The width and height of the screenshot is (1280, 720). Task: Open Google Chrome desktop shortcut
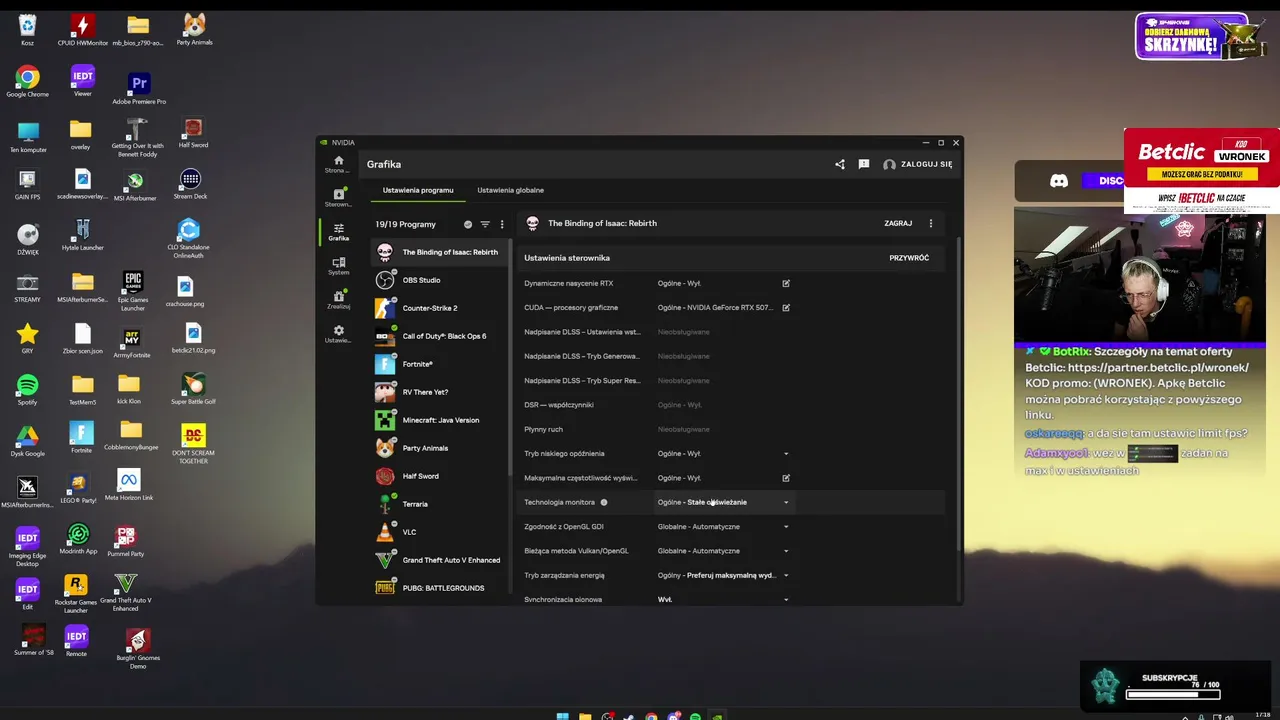(27, 82)
